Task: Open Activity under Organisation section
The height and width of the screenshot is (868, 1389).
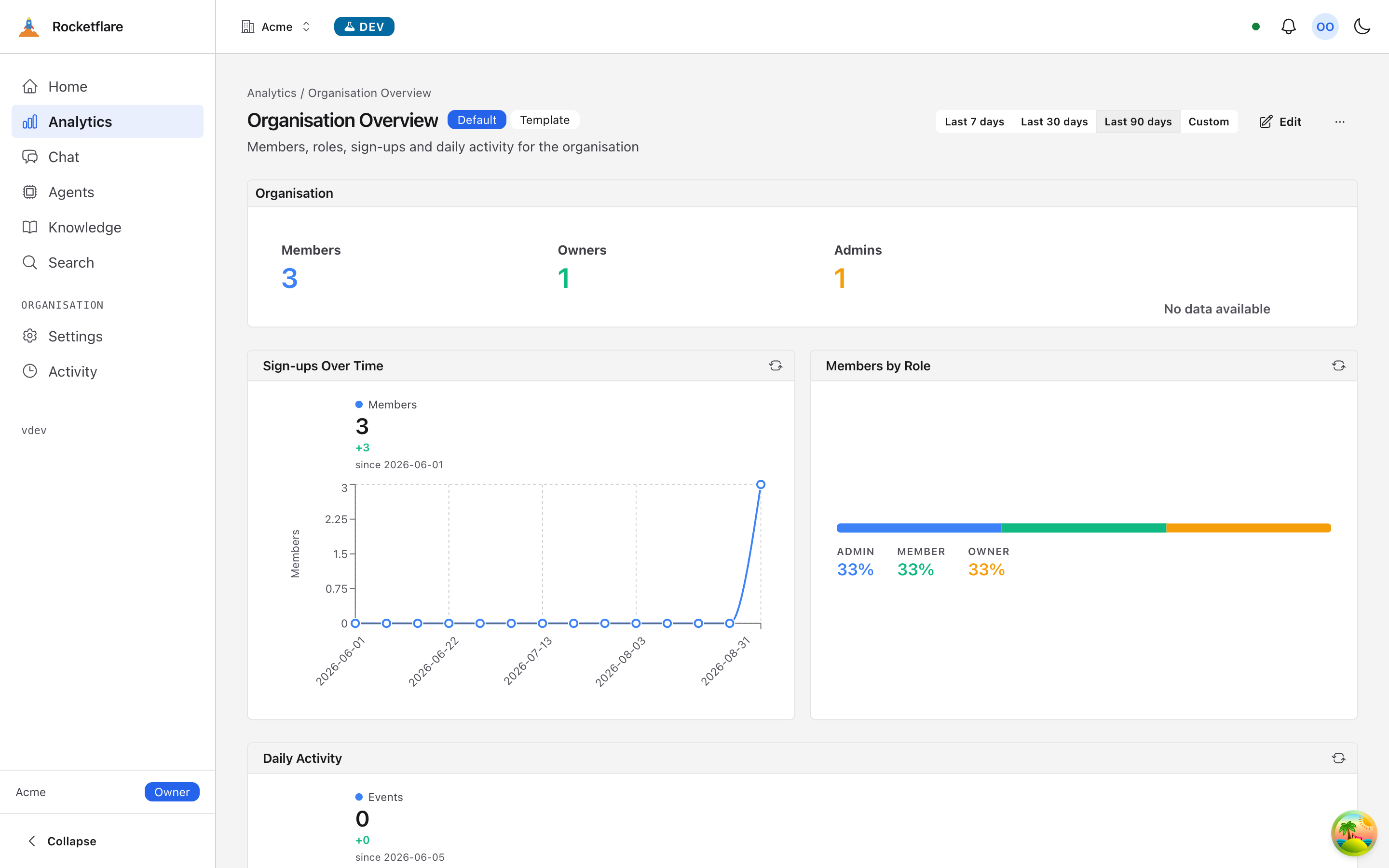Action: 108,371
